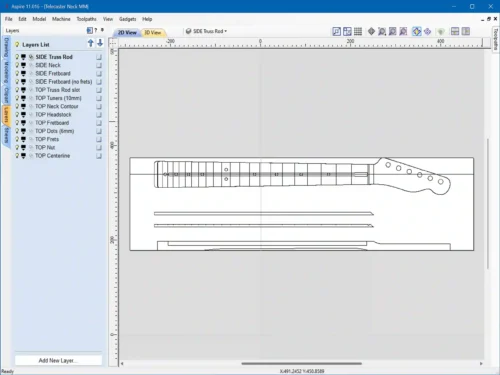Check the box for SIDE Neck layer
This screenshot has height=375, width=500.
coord(99,65)
